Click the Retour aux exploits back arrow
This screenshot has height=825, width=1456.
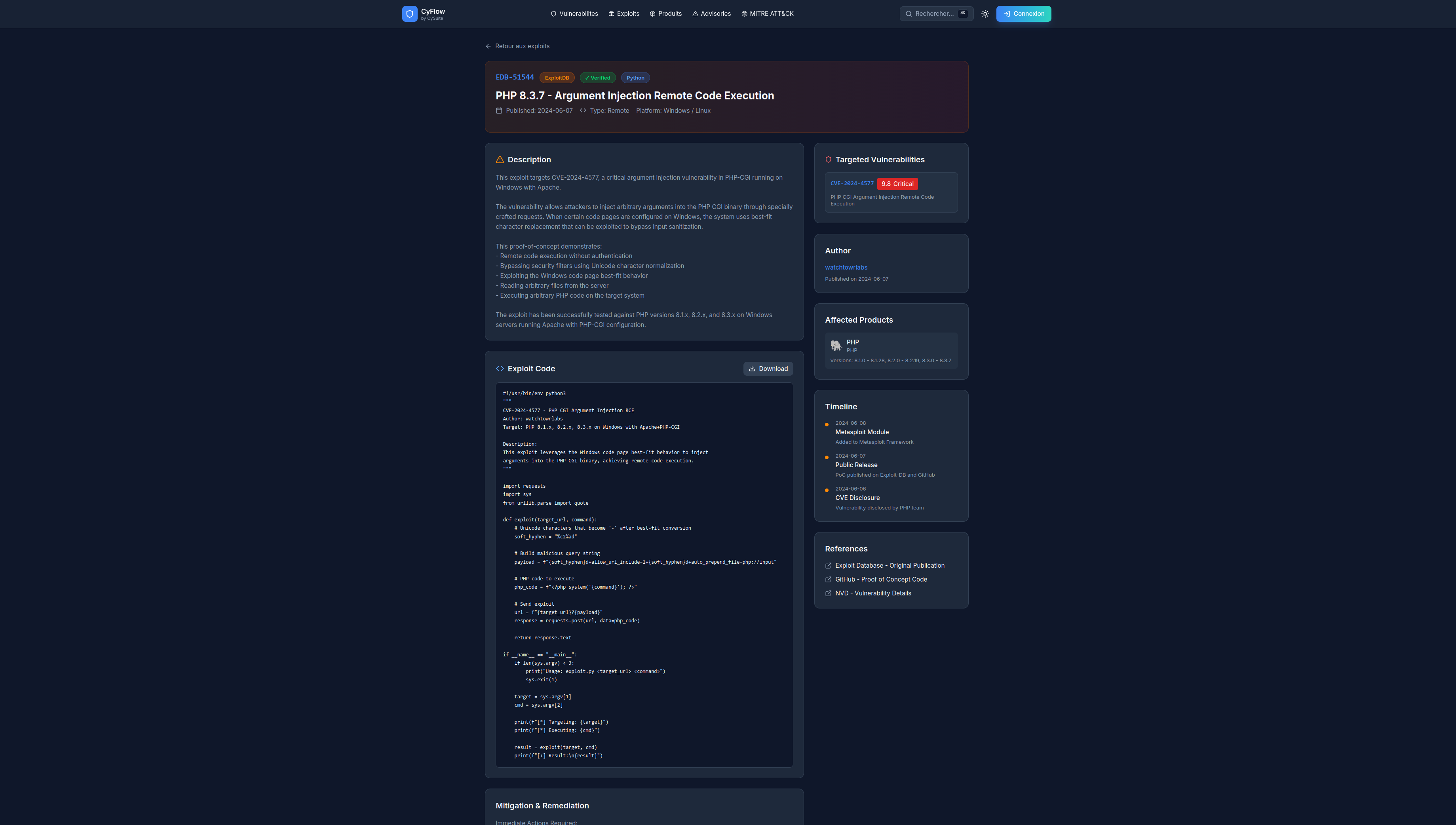click(489, 46)
